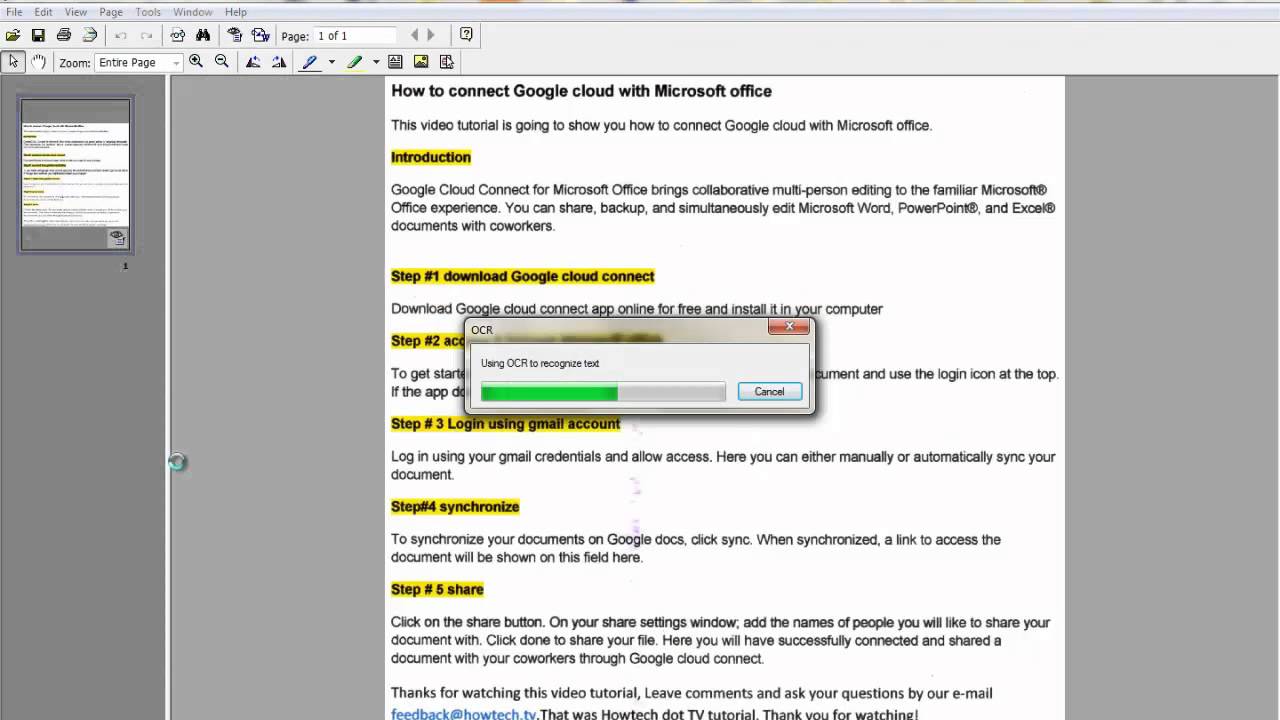
Task: Click 'Using OCR to recognize text' label
Action: (540, 364)
